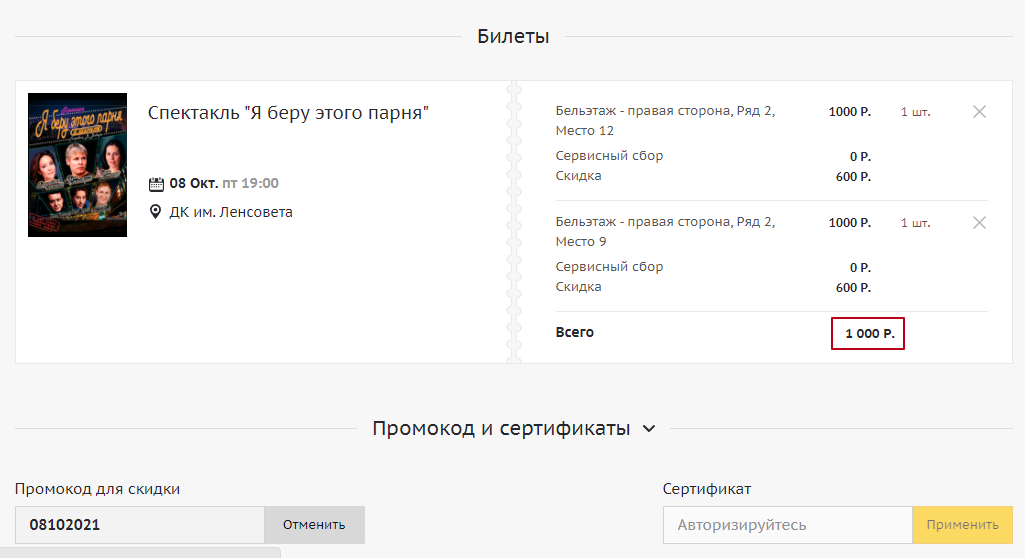1025x558 pixels.
Task: Click the calendar icon beside the date
Action: coord(156,184)
